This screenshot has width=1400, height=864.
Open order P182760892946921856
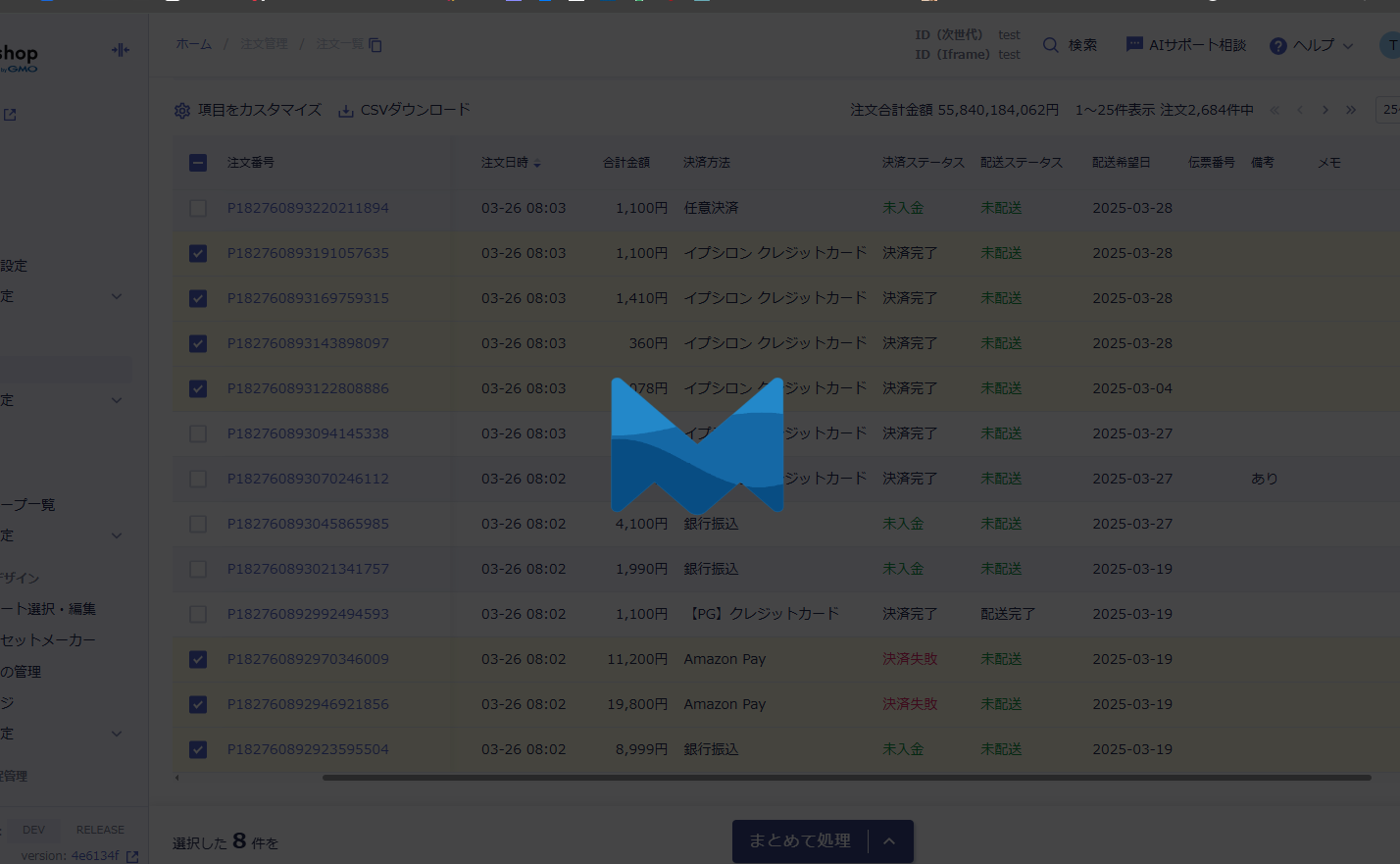[308, 704]
